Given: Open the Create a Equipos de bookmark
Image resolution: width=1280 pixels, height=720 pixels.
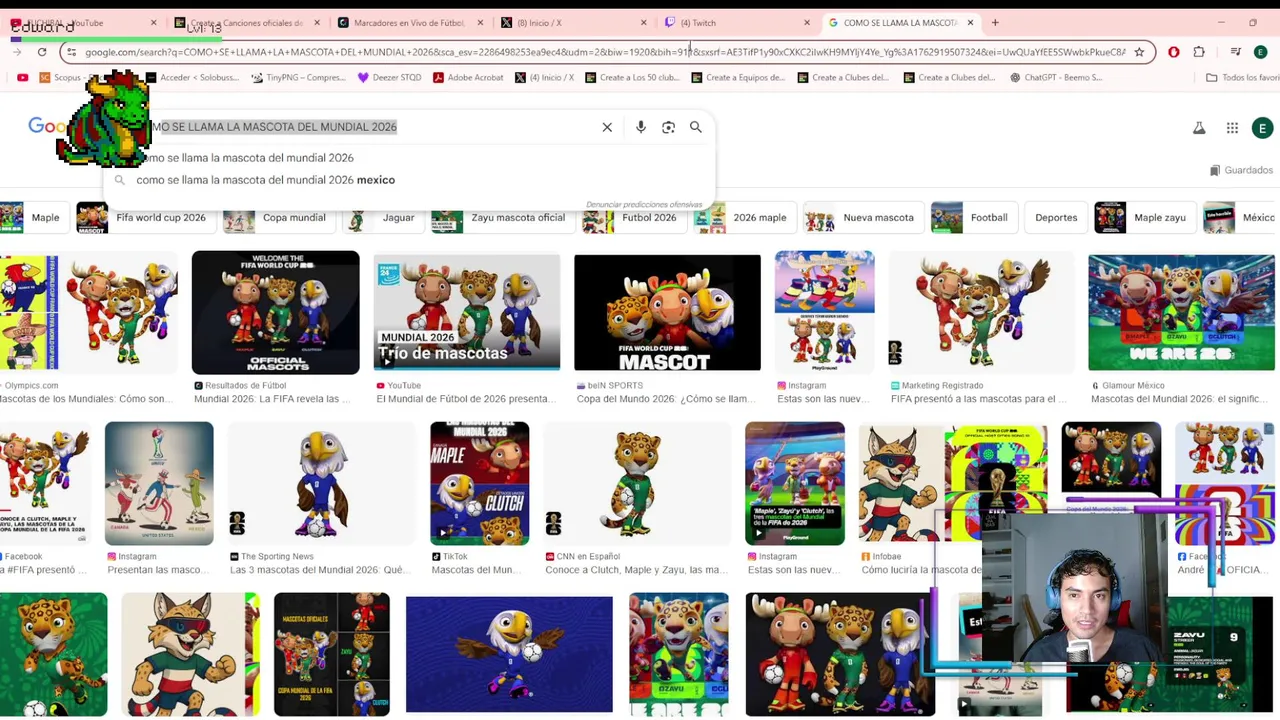Looking at the screenshot, I should pos(739,77).
